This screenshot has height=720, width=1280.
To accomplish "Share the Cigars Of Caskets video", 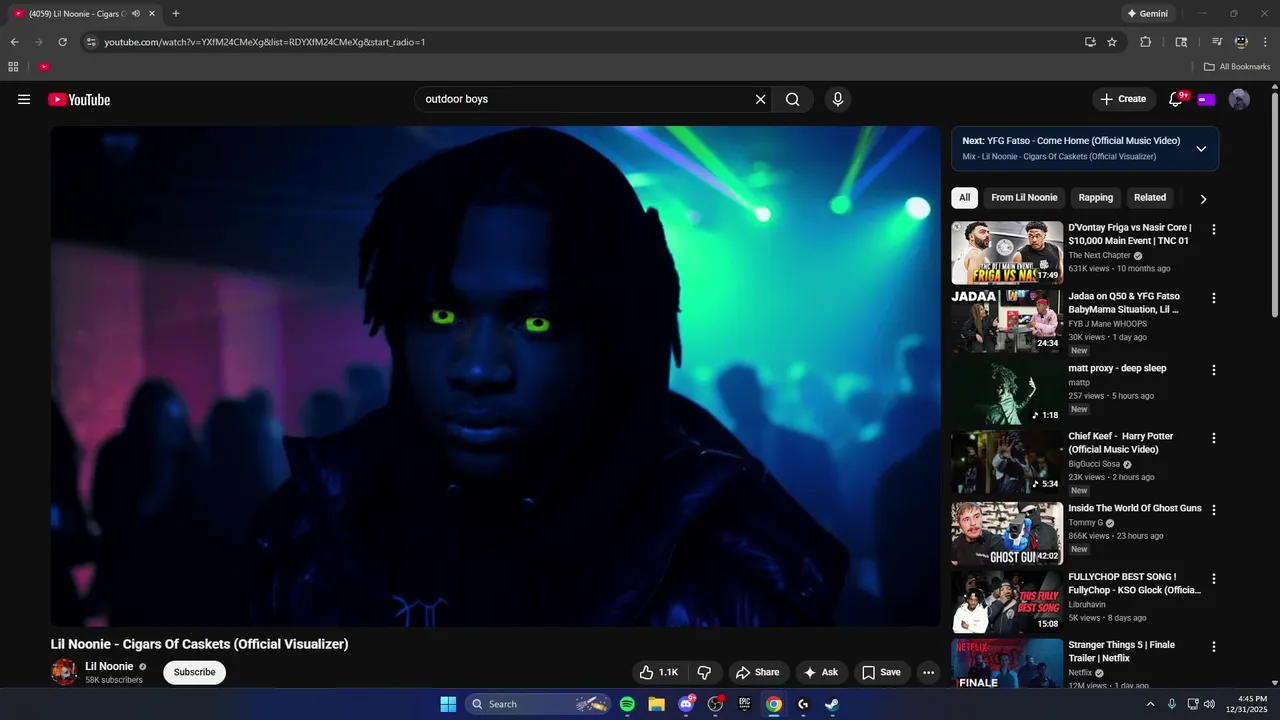I will point(757,672).
